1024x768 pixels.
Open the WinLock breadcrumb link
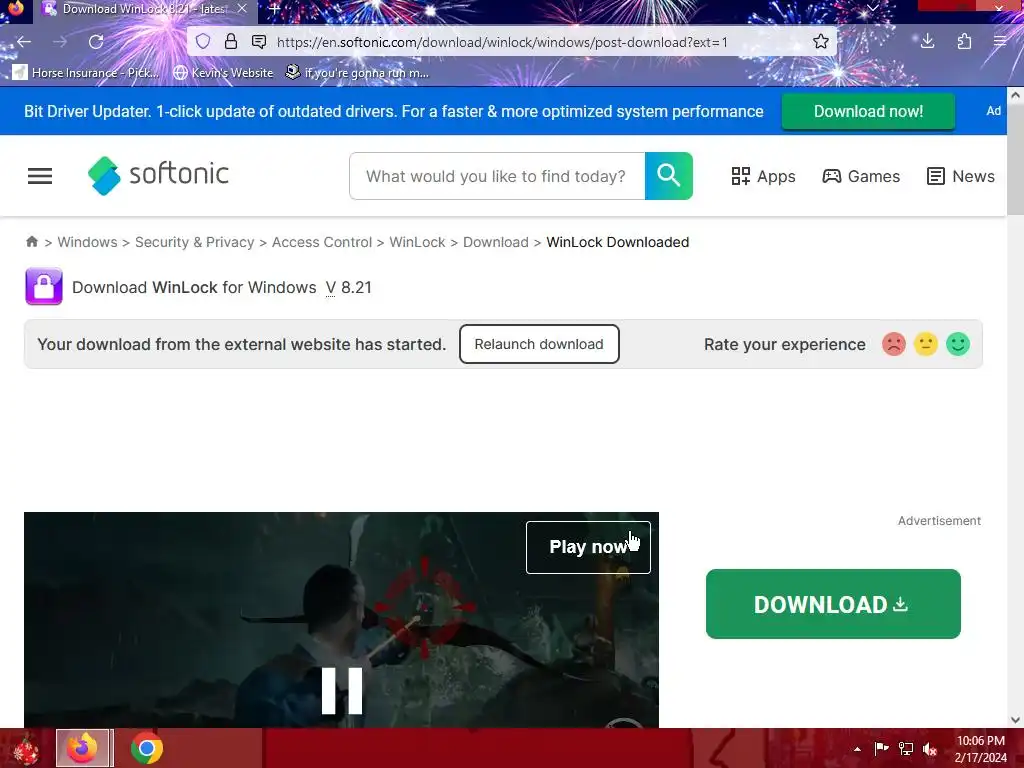coord(417,242)
